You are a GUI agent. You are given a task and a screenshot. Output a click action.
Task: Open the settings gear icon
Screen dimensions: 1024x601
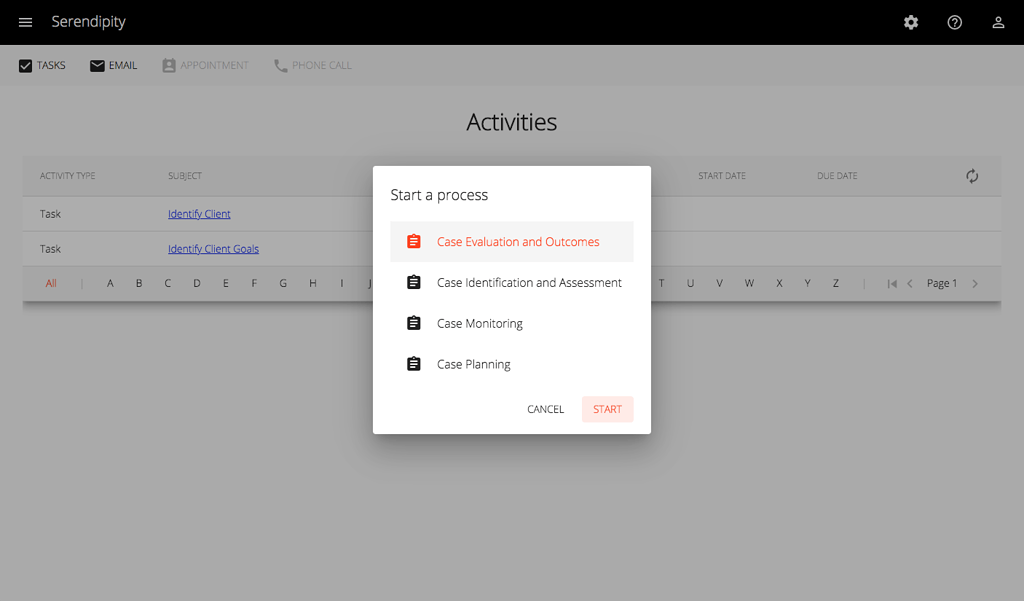pos(910,21)
